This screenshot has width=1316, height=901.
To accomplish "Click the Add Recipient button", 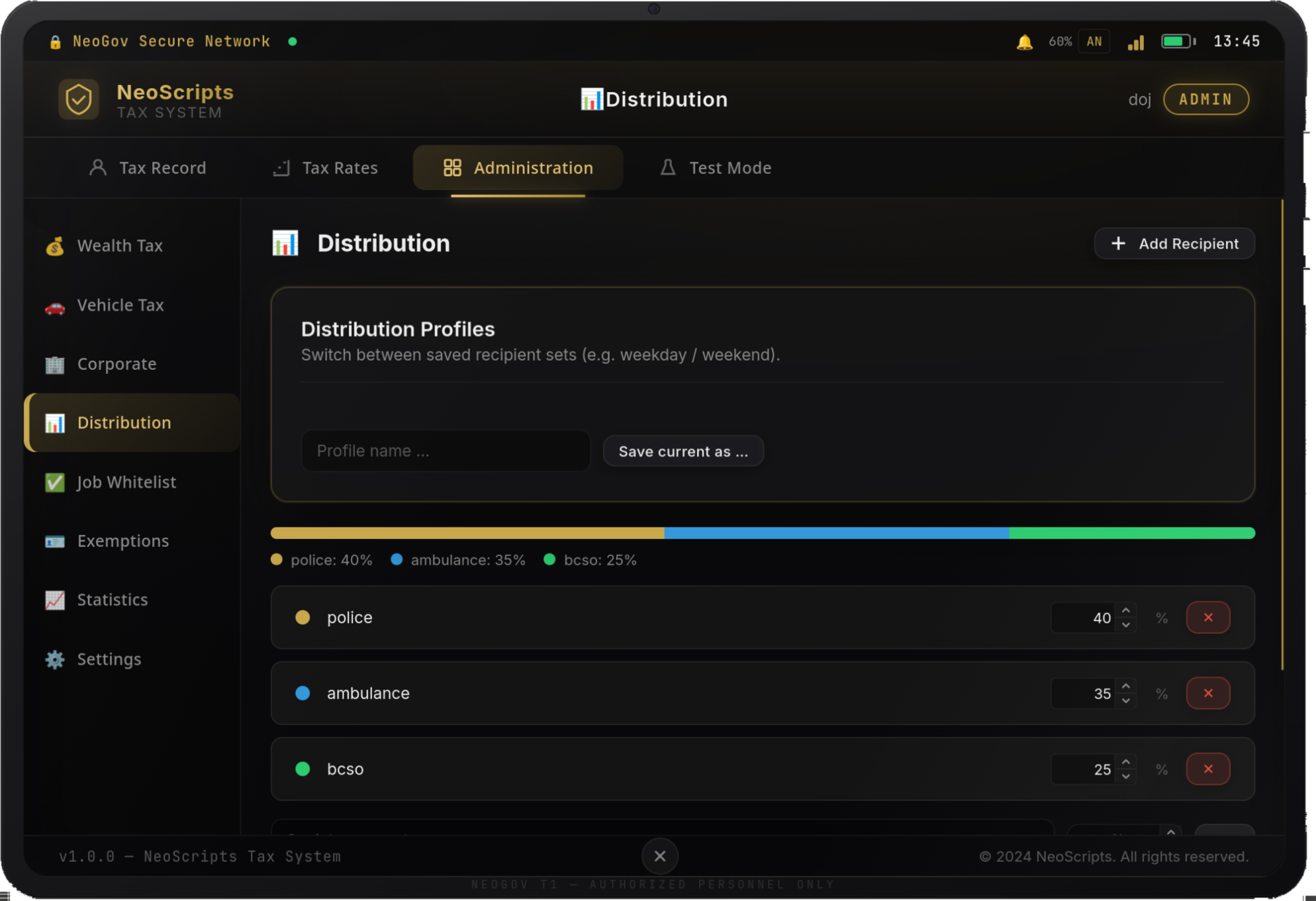I will click(1175, 244).
